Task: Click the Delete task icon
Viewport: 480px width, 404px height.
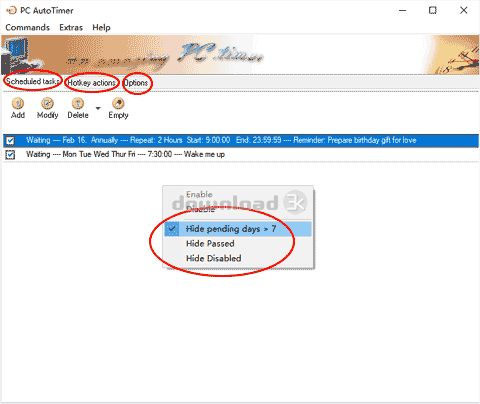Action: [x=78, y=103]
